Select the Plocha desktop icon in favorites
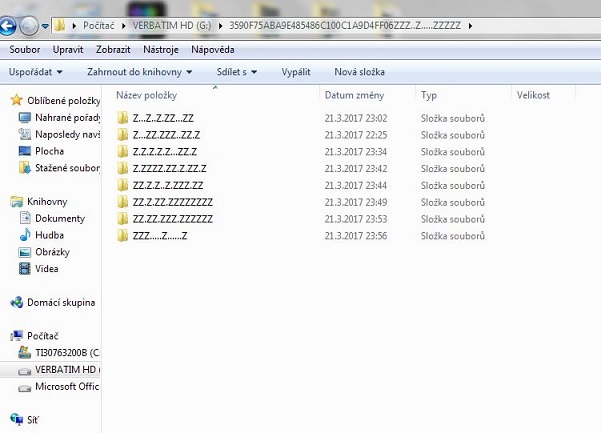 coord(27,151)
